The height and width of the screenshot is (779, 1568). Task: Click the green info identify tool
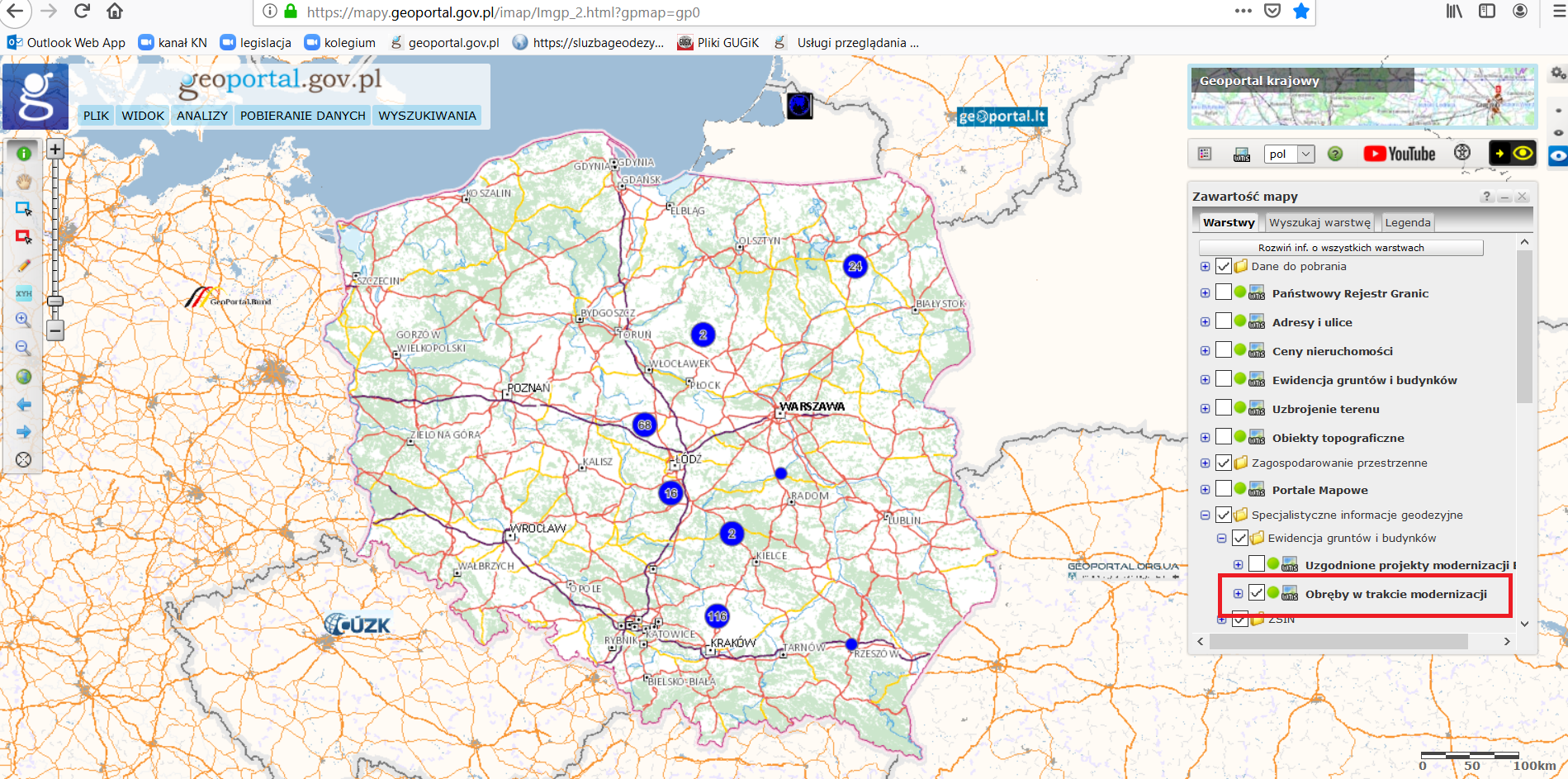tap(23, 153)
